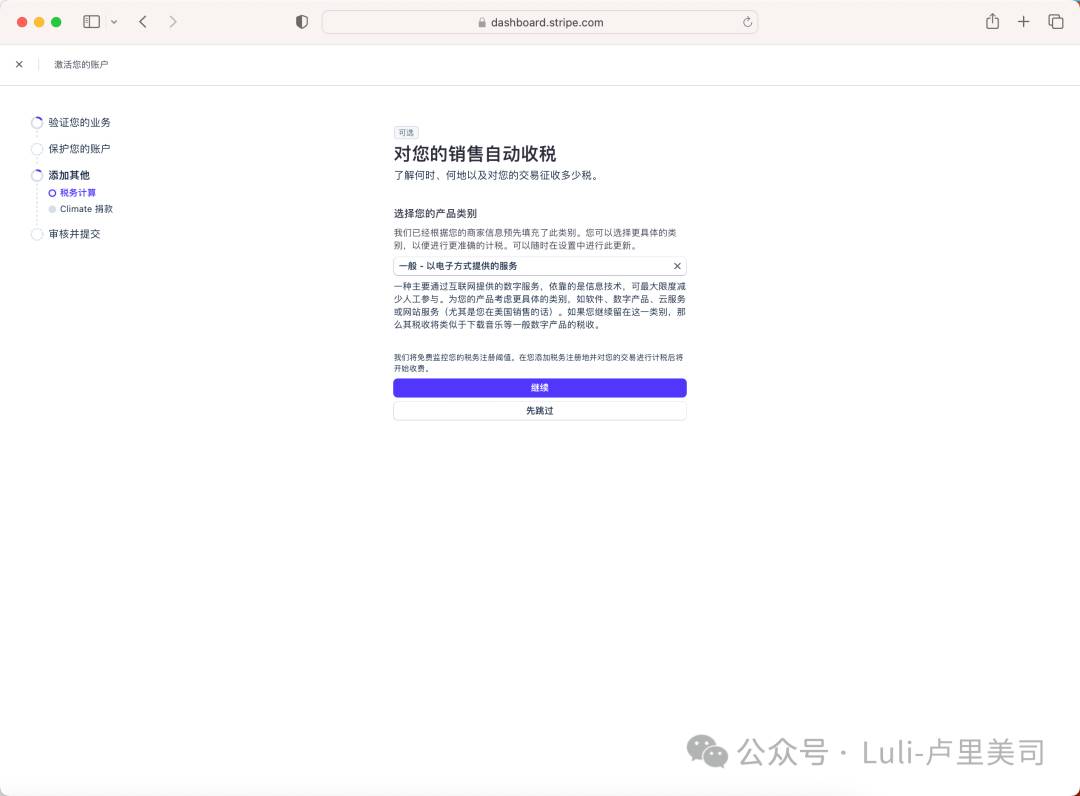Image resolution: width=1080 pixels, height=796 pixels.
Task: Click the 可选 optional badge
Action: pyautogui.click(x=406, y=132)
